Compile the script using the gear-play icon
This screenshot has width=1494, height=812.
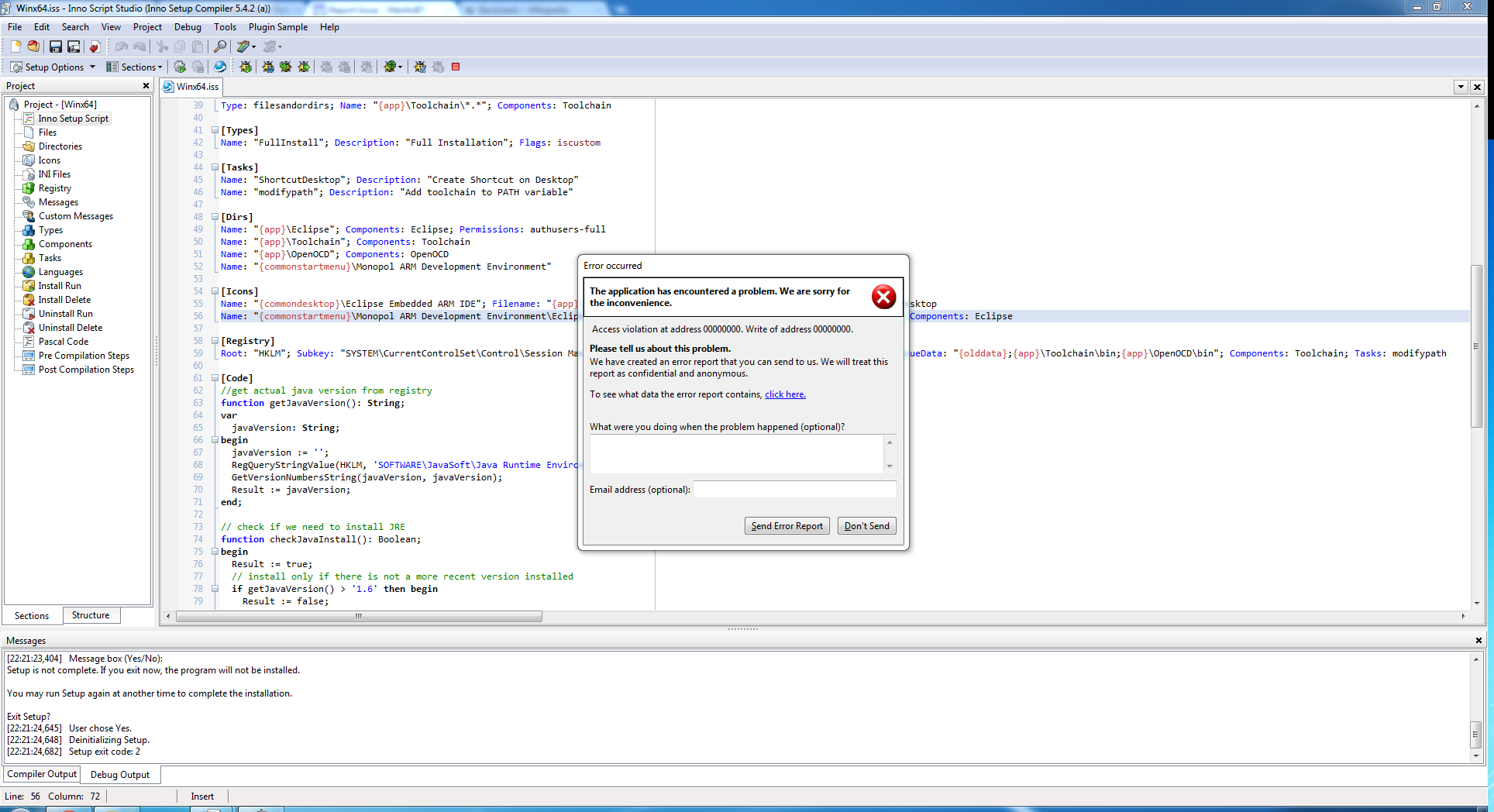pos(180,67)
